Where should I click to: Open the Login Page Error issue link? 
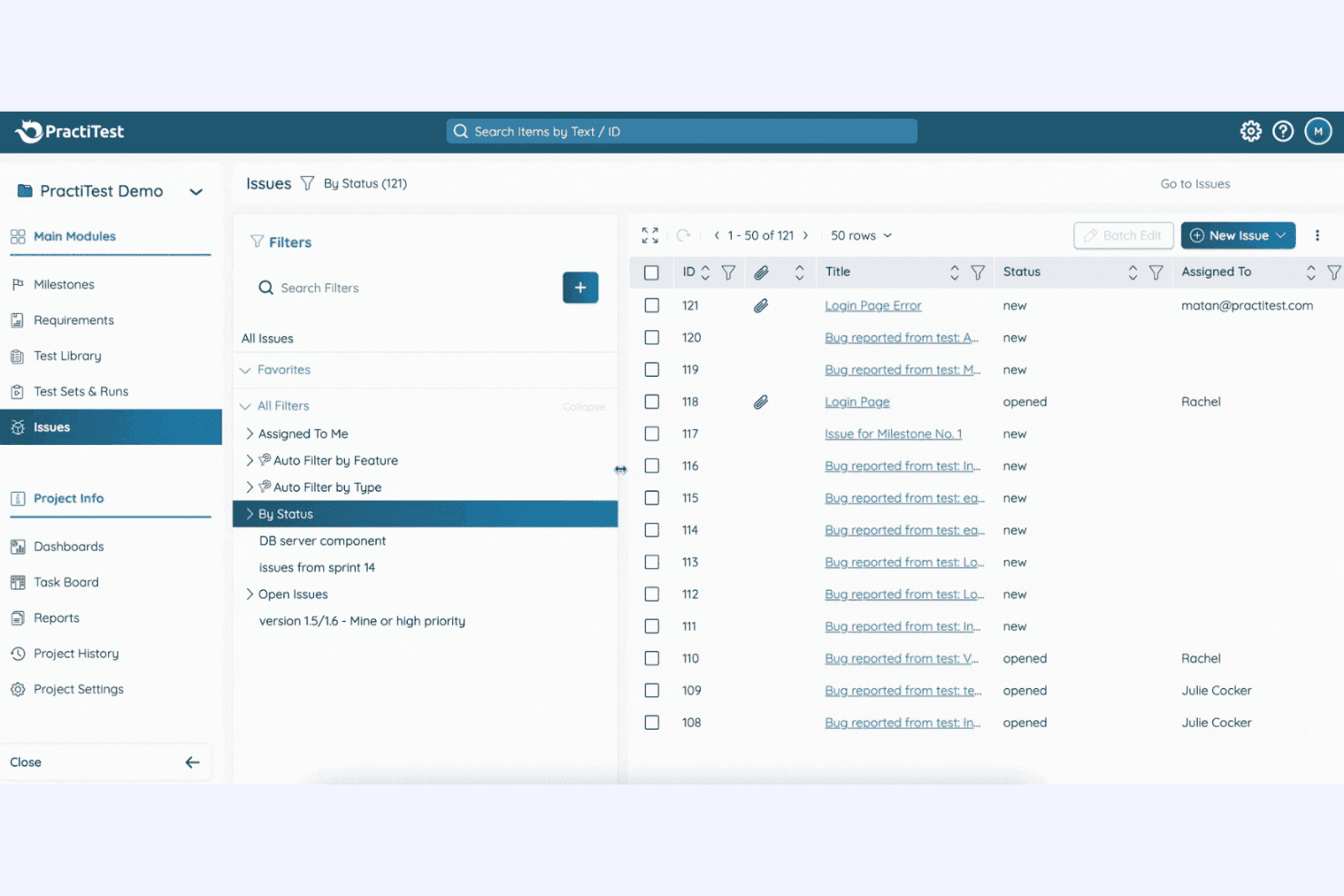click(873, 306)
